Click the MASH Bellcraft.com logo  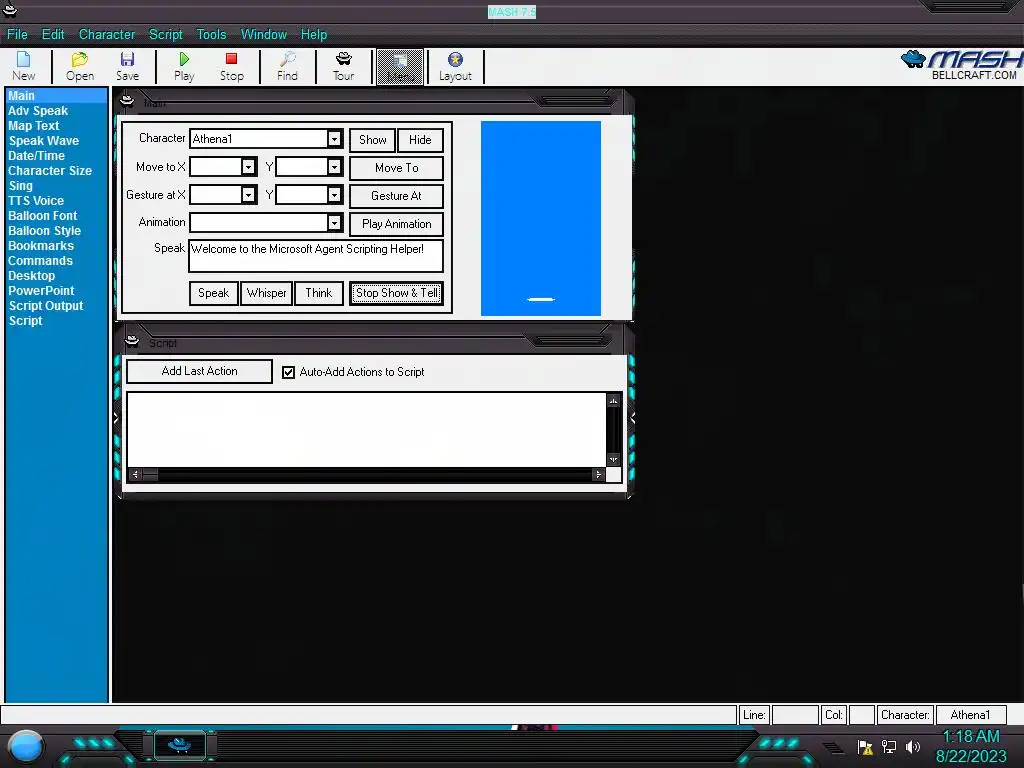pos(961,65)
